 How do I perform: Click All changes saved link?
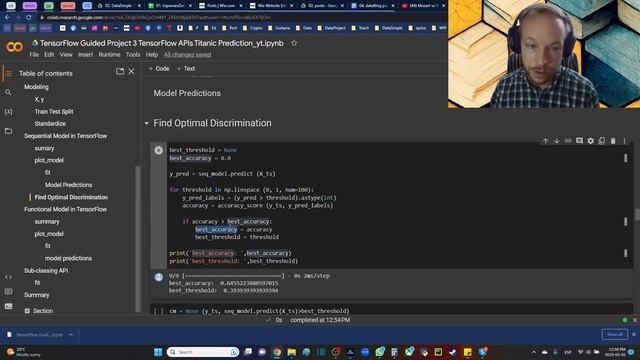pyautogui.click(x=187, y=55)
